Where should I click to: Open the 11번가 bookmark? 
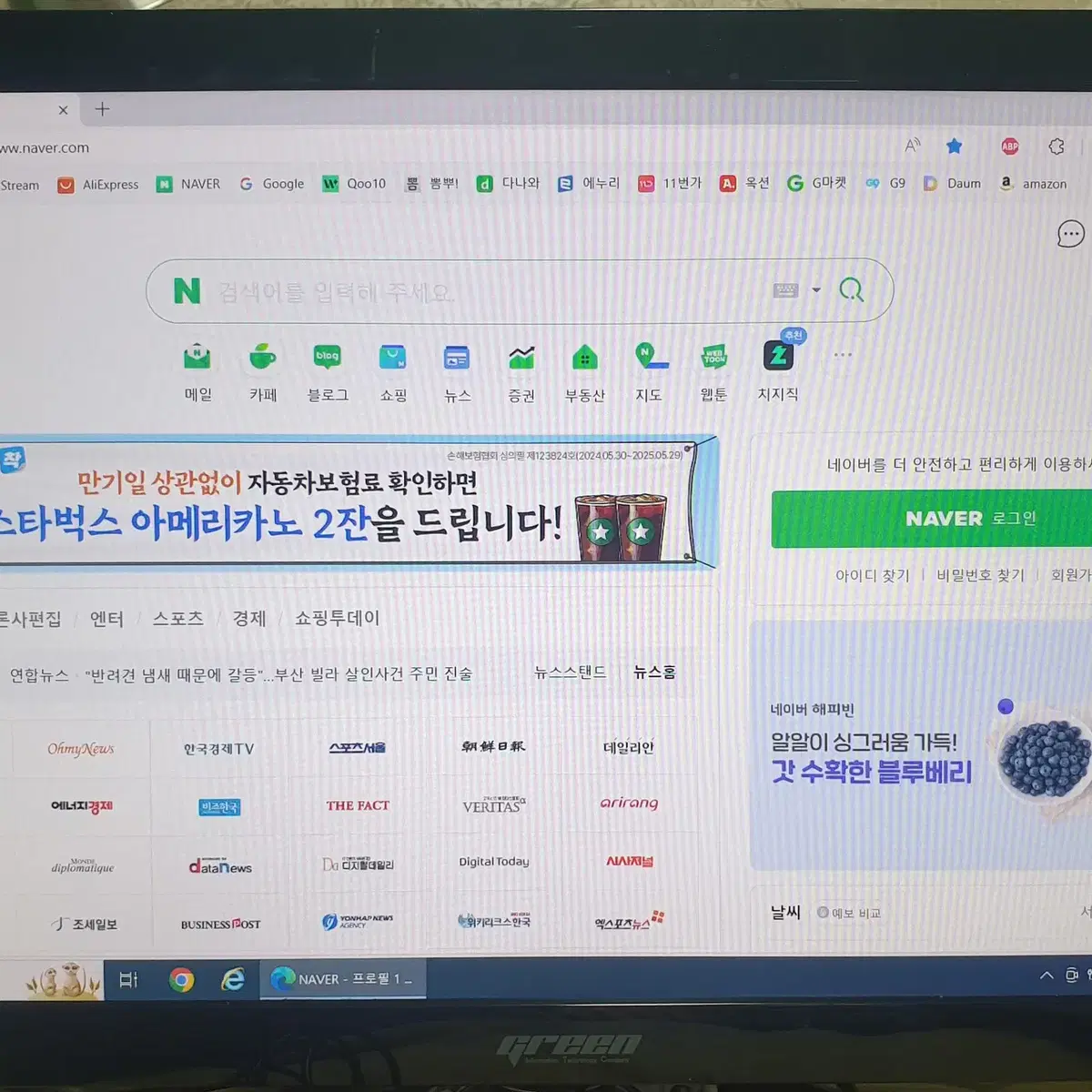670,183
